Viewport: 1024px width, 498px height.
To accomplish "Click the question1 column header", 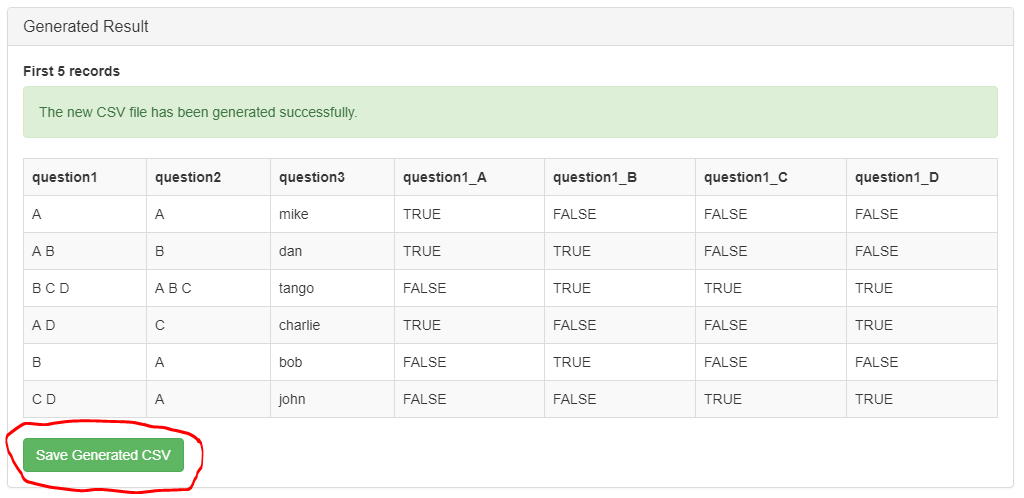I will [x=65, y=177].
